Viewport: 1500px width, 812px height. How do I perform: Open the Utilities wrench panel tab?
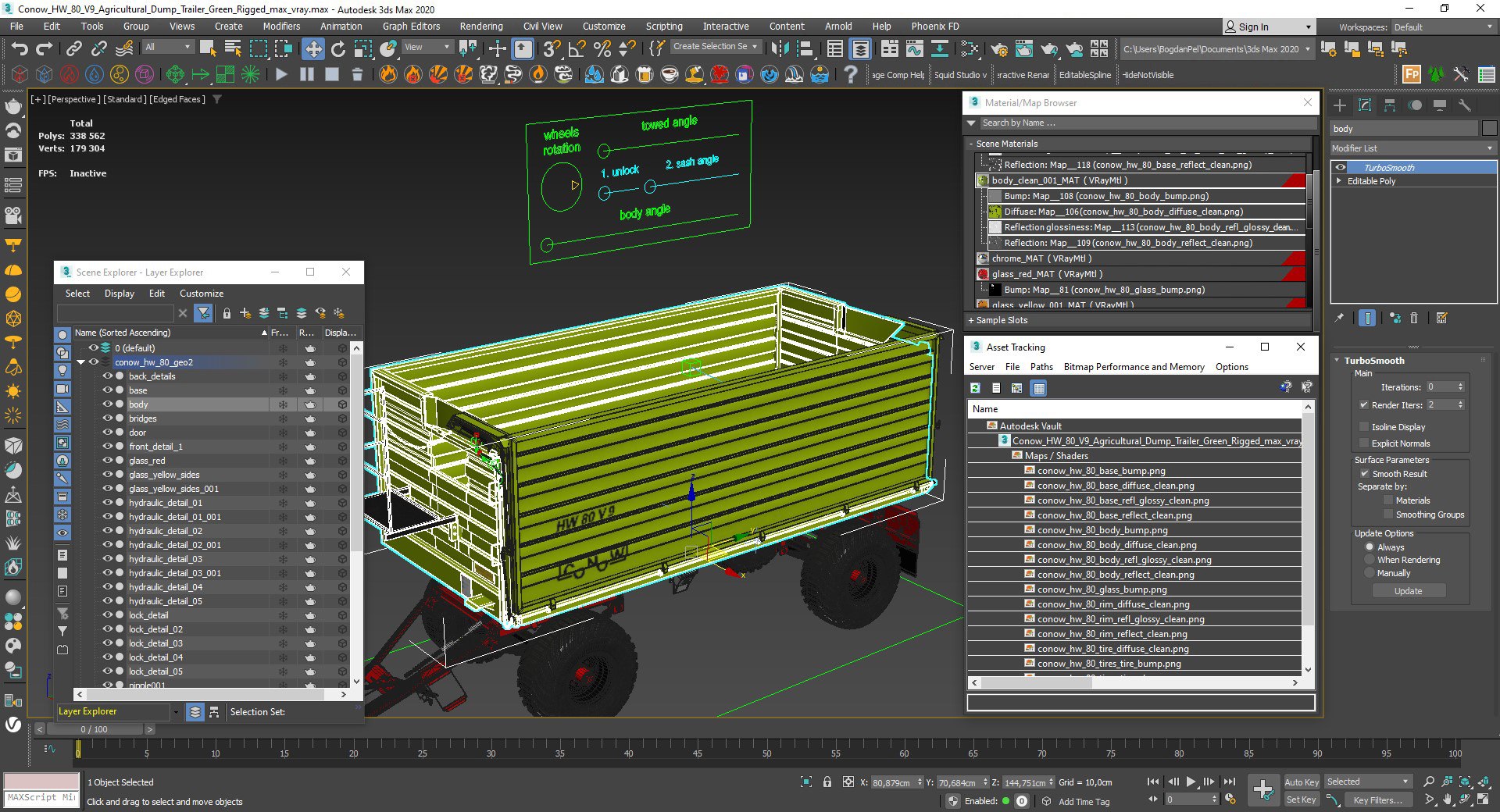pos(1465,105)
